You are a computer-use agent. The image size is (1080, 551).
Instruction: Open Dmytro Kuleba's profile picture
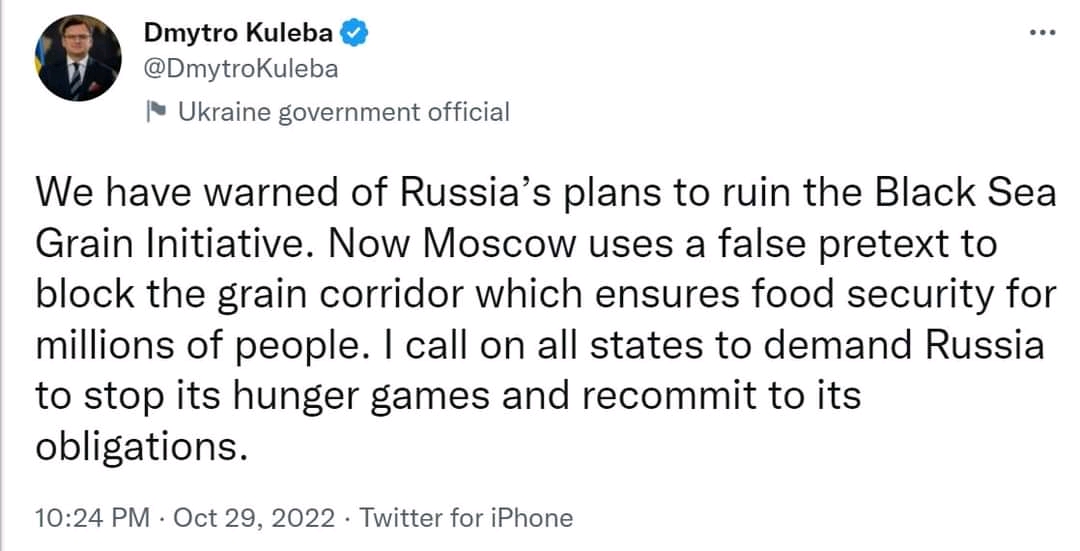coord(78,58)
